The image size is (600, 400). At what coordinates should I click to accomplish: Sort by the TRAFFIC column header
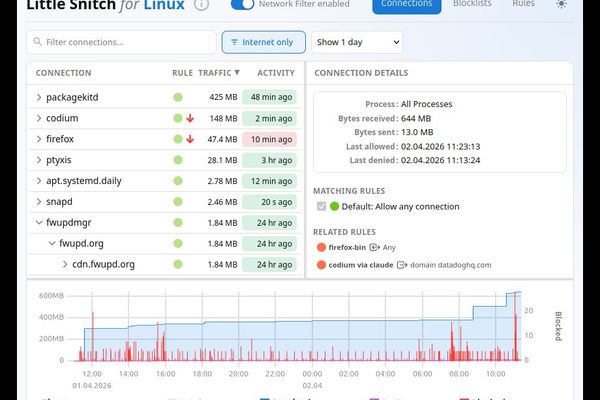218,73
